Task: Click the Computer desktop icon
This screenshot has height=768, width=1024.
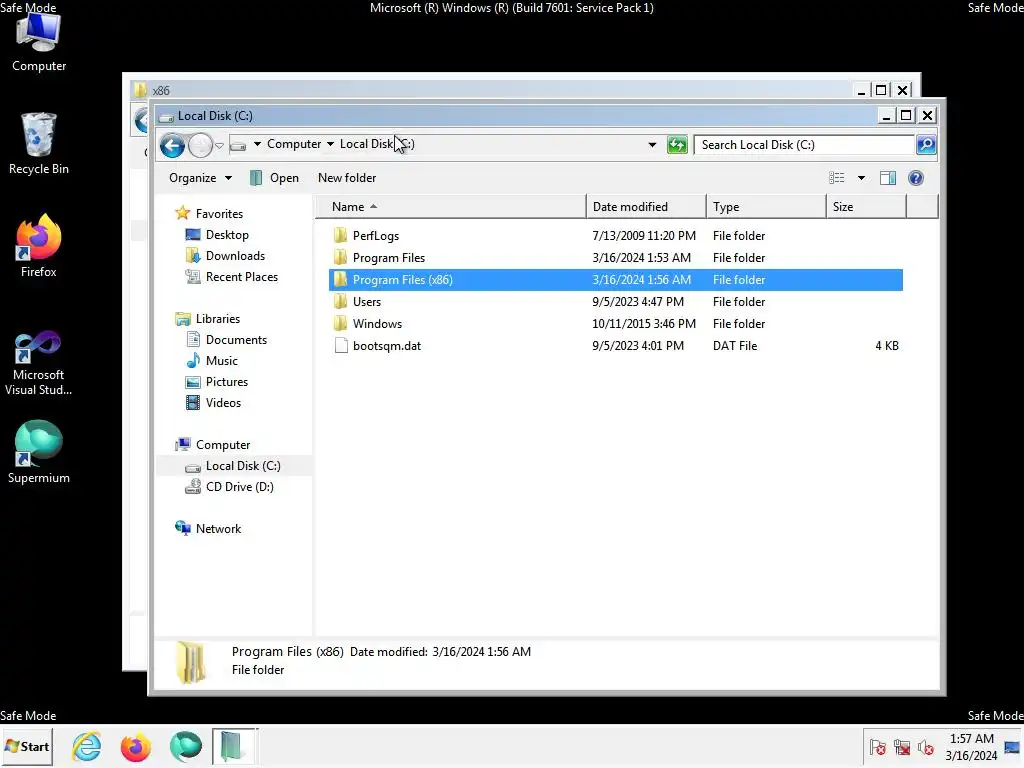Action: point(39,44)
